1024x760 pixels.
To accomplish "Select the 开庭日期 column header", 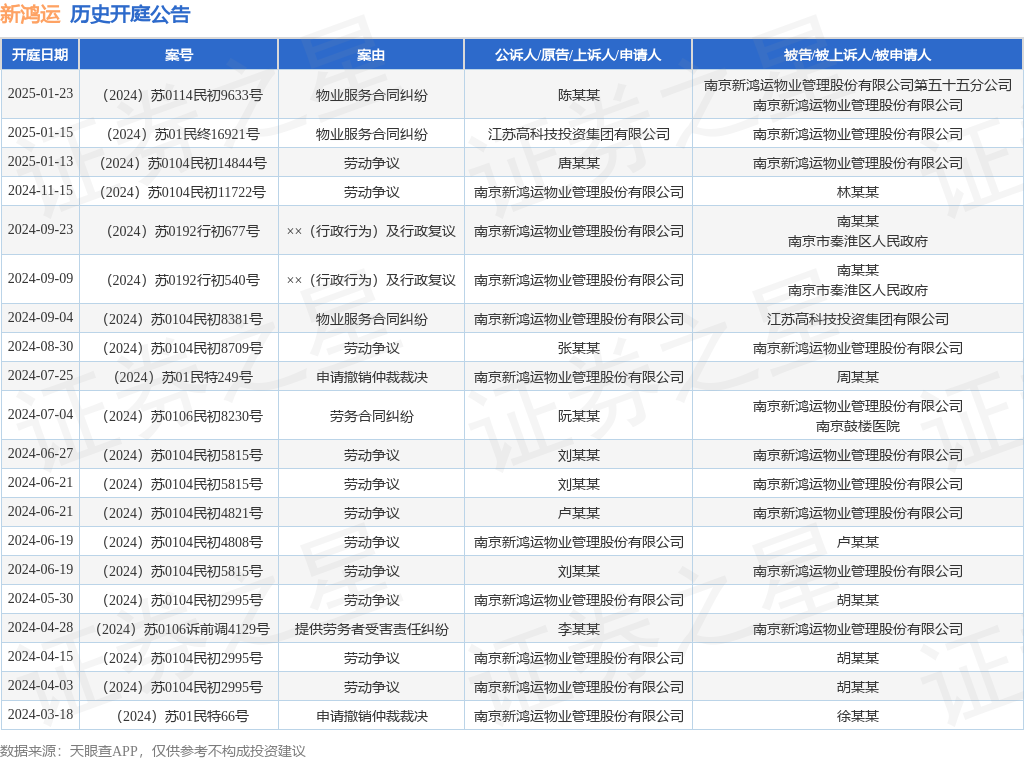I will [x=40, y=55].
